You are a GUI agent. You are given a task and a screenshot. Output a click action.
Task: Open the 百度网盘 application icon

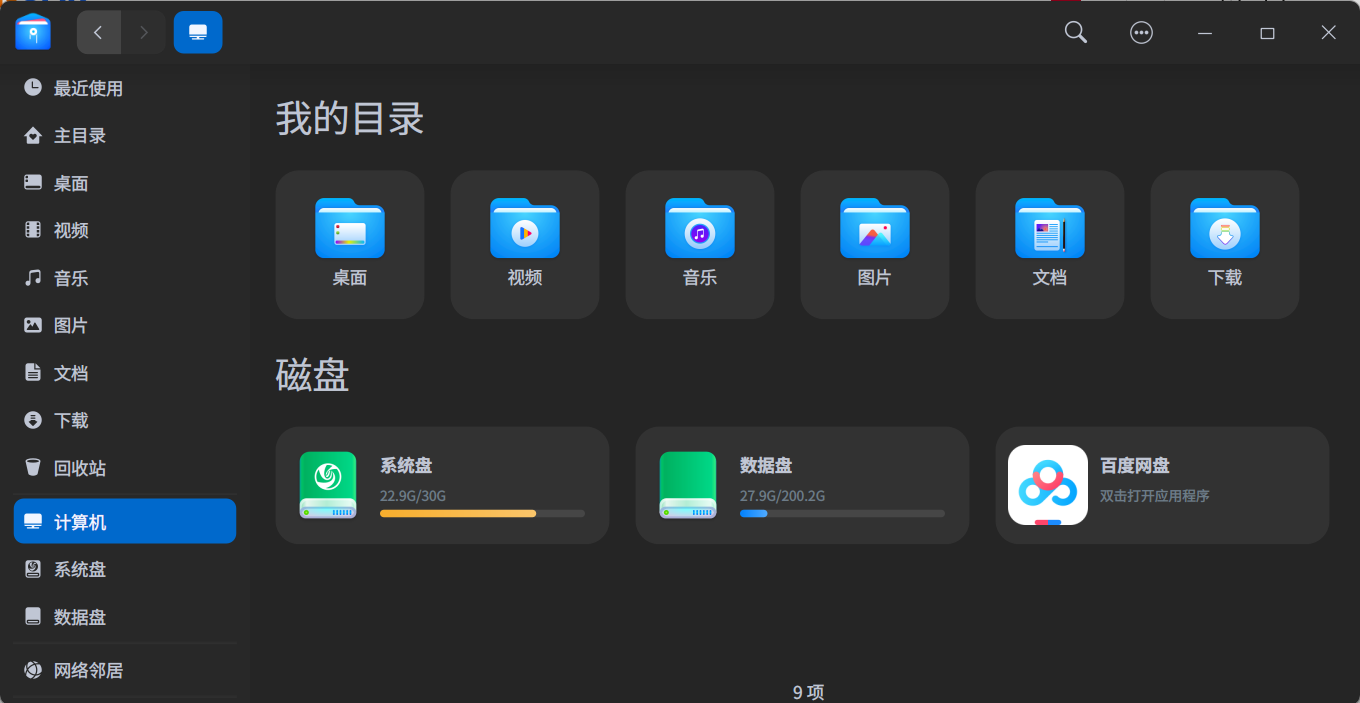pos(1047,485)
